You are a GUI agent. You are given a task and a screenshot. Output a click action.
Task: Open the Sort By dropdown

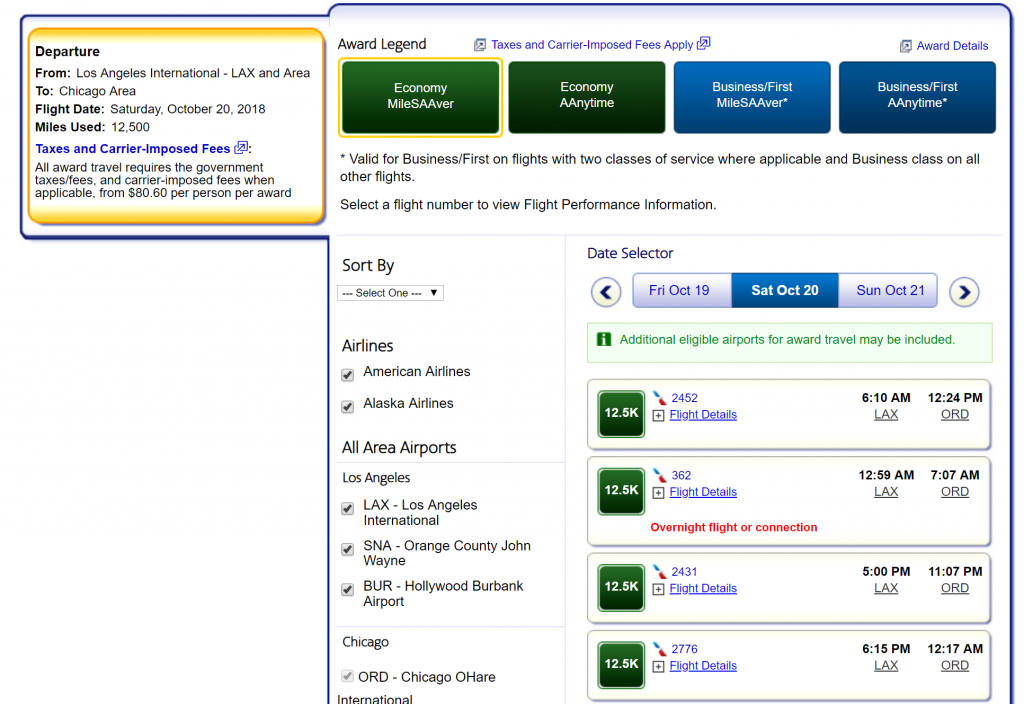click(390, 293)
